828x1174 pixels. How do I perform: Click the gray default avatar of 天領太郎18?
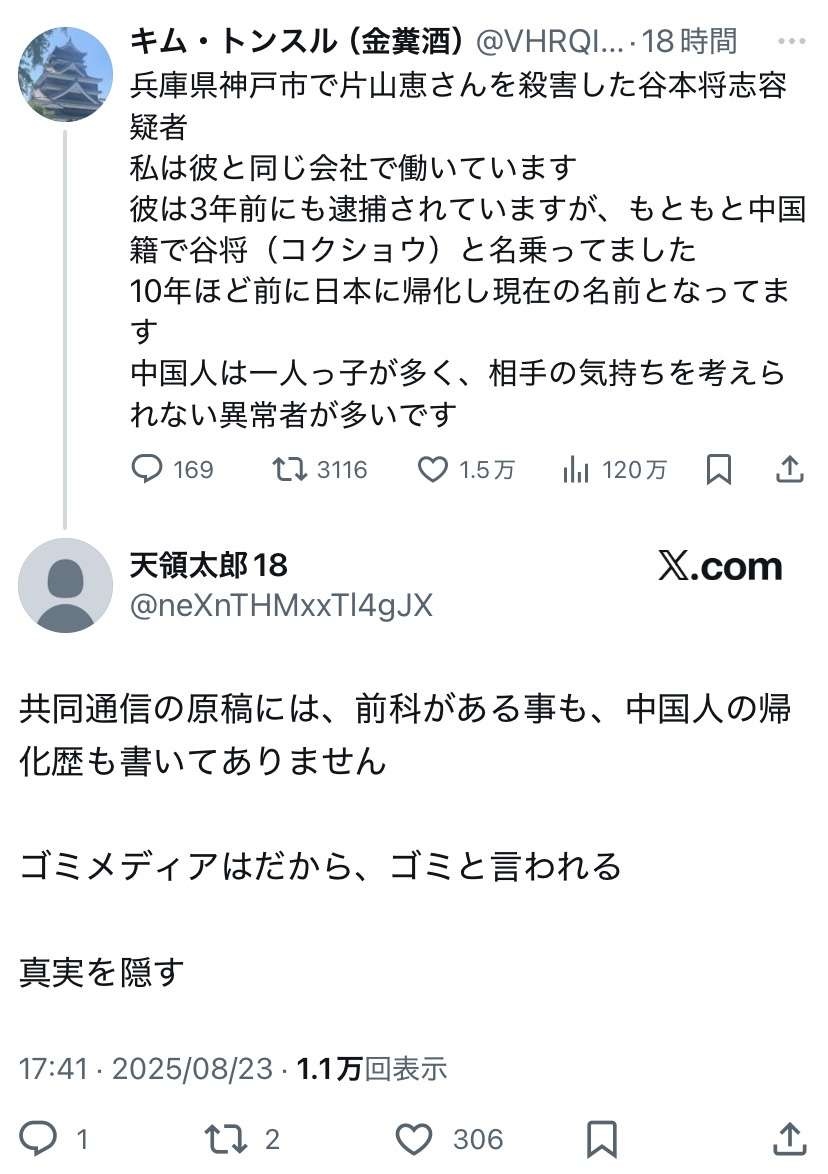tap(65, 585)
